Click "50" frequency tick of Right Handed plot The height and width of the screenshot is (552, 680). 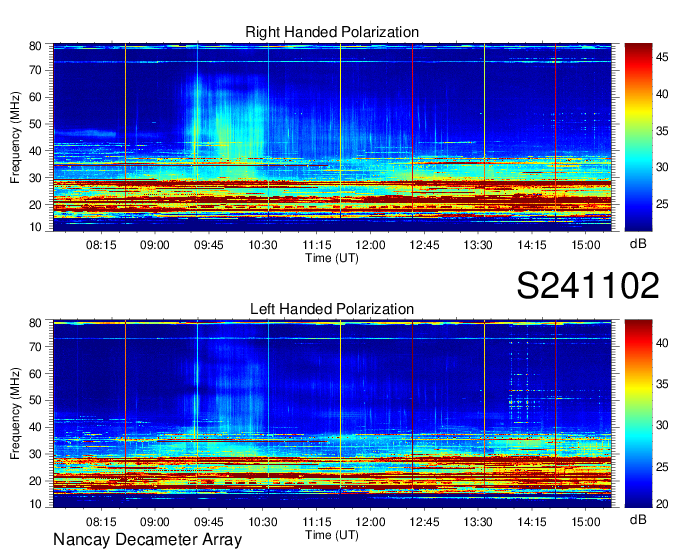click(35, 124)
